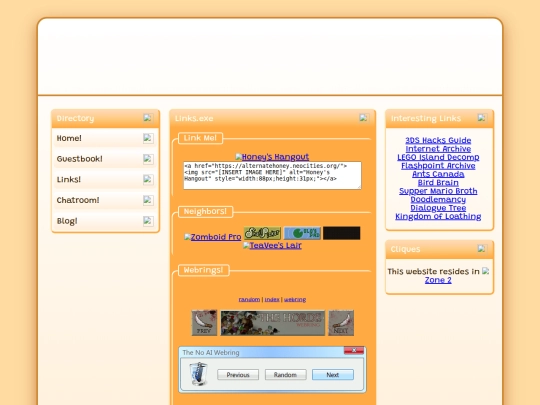Click the black neighbor badge
The width and height of the screenshot is (540, 405).
(x=342, y=233)
